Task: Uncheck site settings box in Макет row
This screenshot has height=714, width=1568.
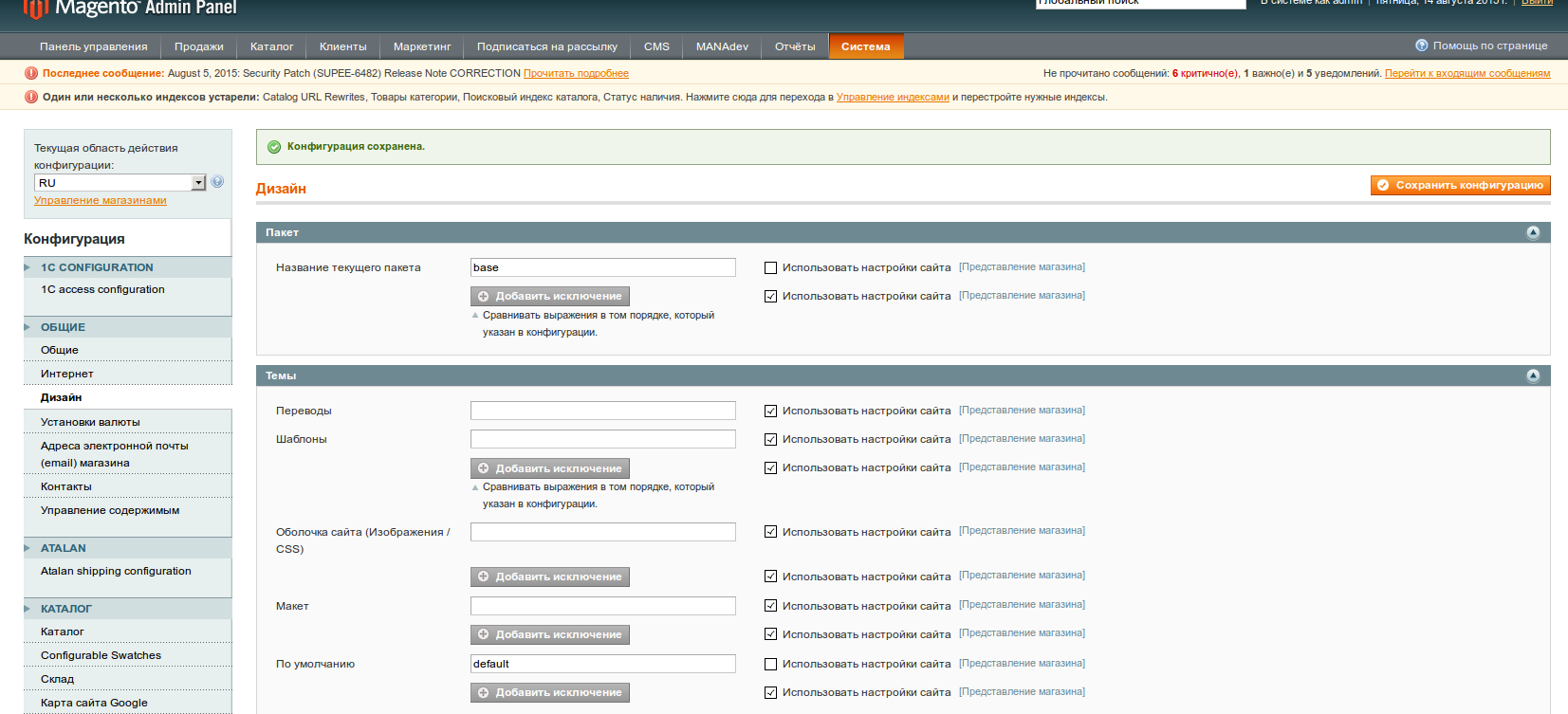Action: pyautogui.click(x=771, y=606)
